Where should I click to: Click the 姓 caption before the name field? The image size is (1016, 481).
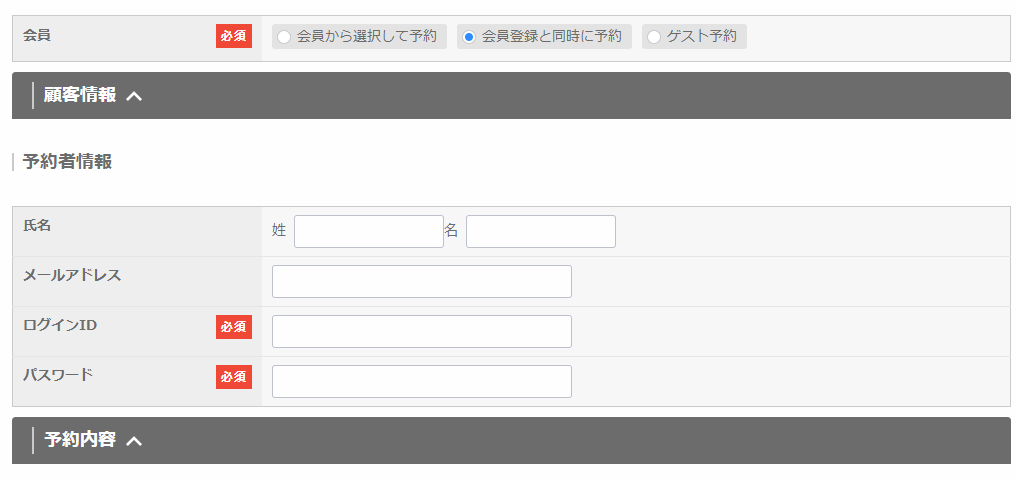tap(279, 231)
